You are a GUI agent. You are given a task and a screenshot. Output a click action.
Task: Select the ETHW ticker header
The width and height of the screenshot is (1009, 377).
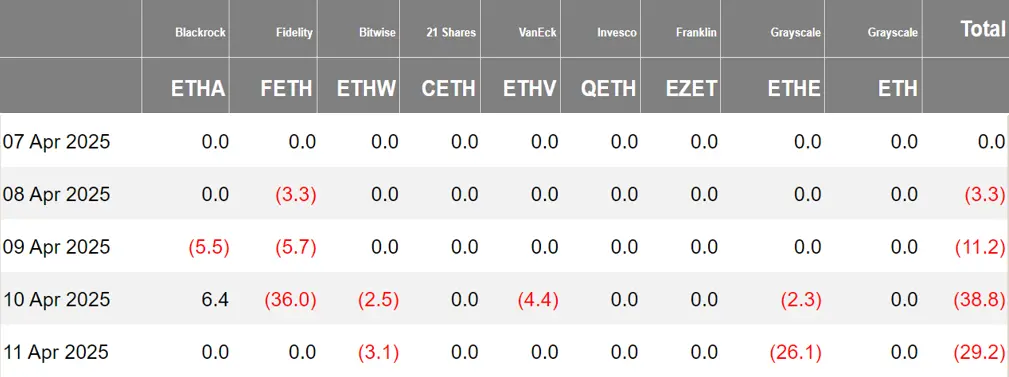[367, 89]
